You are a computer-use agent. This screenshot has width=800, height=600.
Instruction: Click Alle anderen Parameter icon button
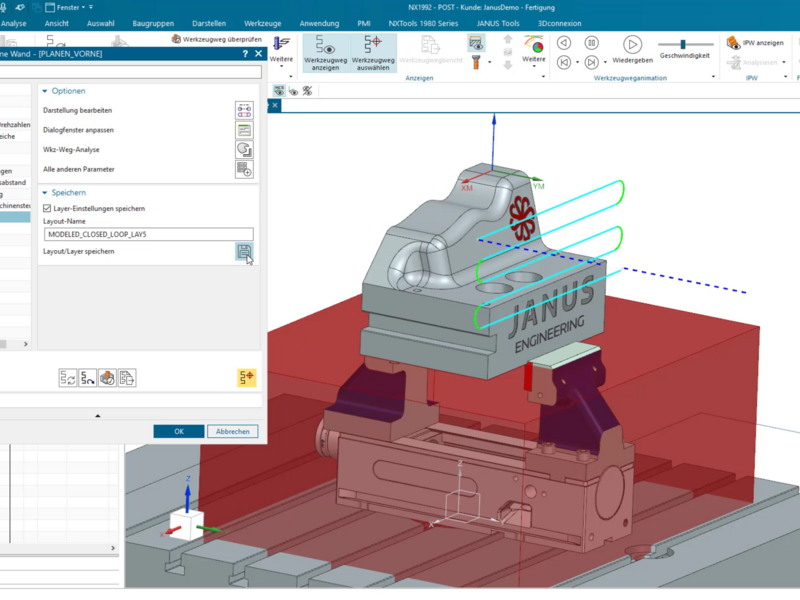(x=244, y=169)
